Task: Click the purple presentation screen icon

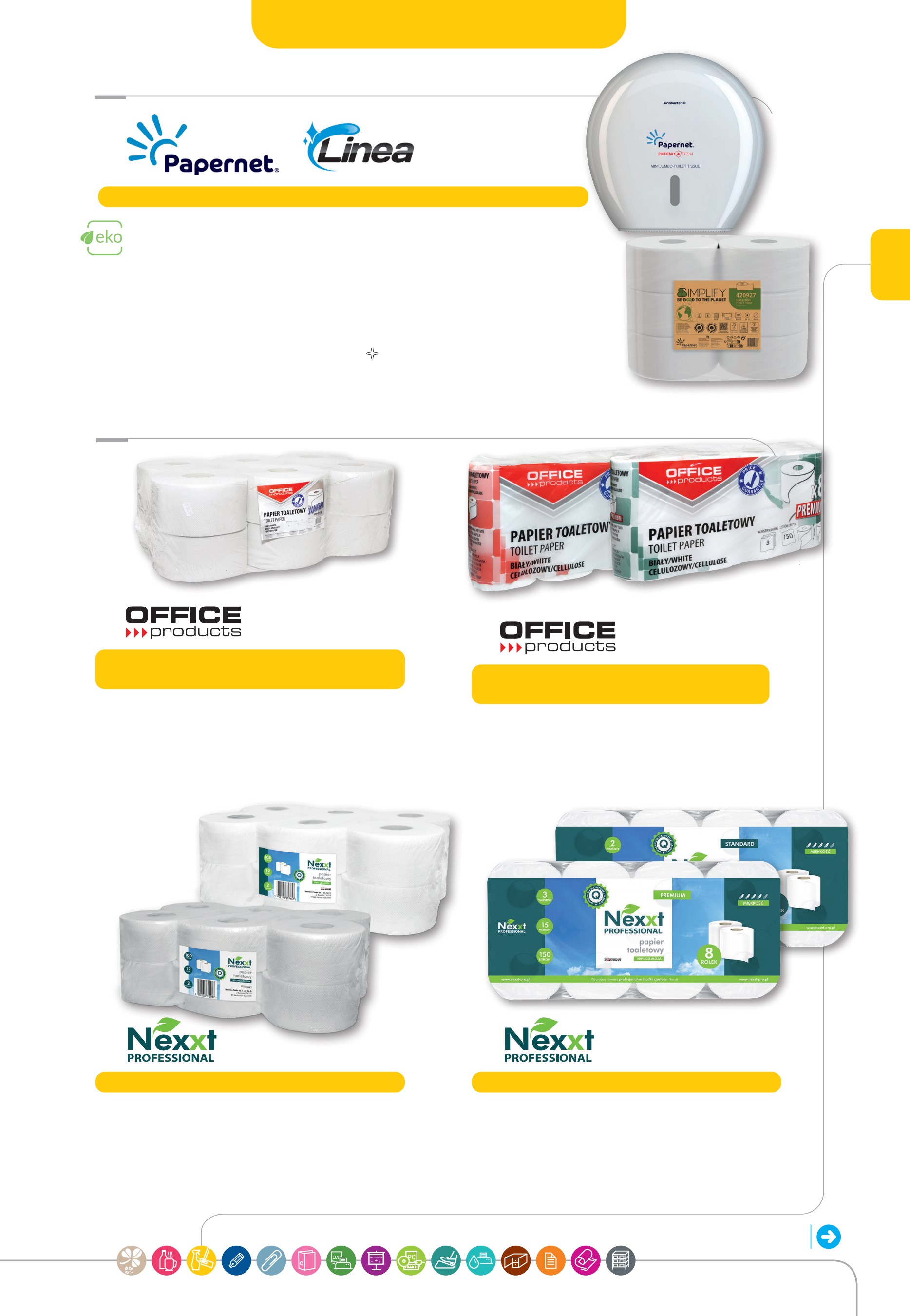Action: [x=376, y=1260]
